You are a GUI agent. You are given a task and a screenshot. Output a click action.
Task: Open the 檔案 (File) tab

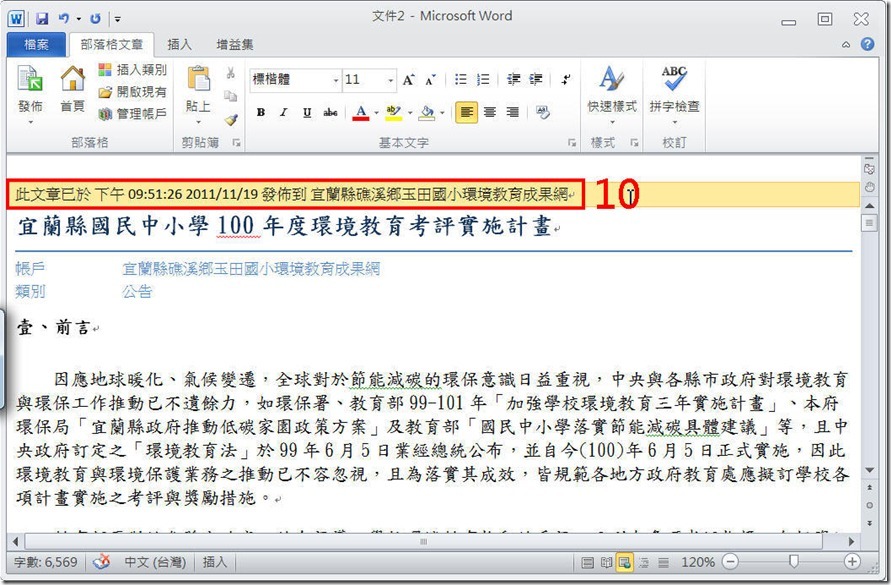coord(36,44)
